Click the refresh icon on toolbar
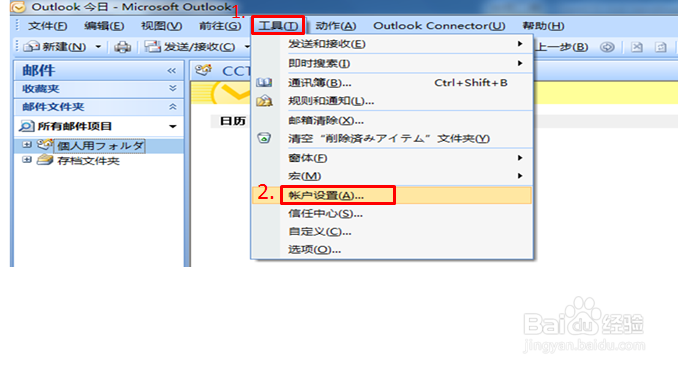The image size is (683, 370). (661, 47)
